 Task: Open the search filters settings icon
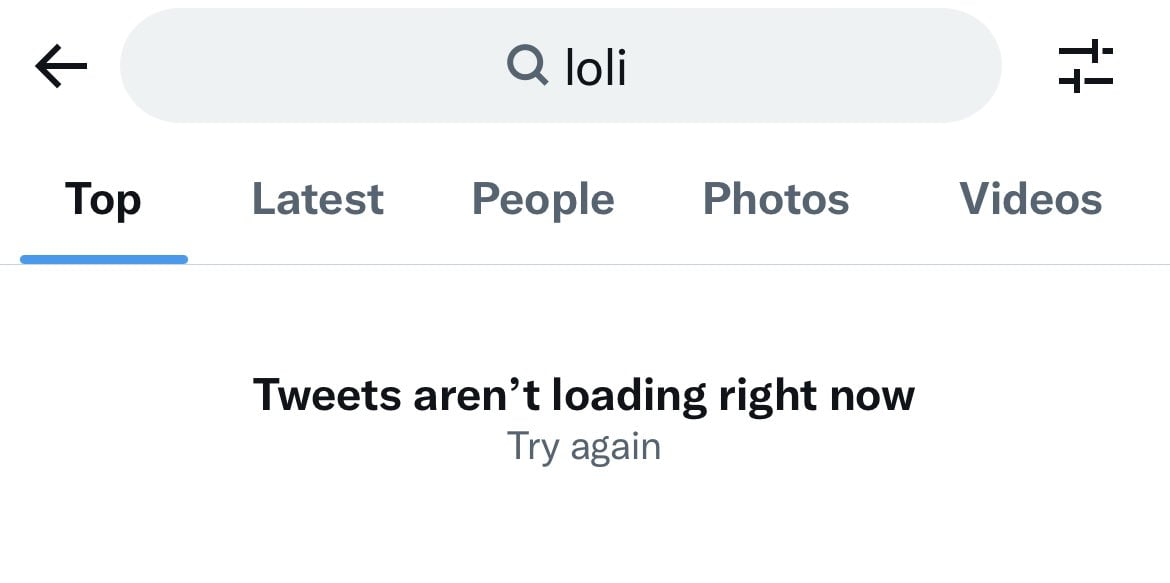(x=1085, y=67)
